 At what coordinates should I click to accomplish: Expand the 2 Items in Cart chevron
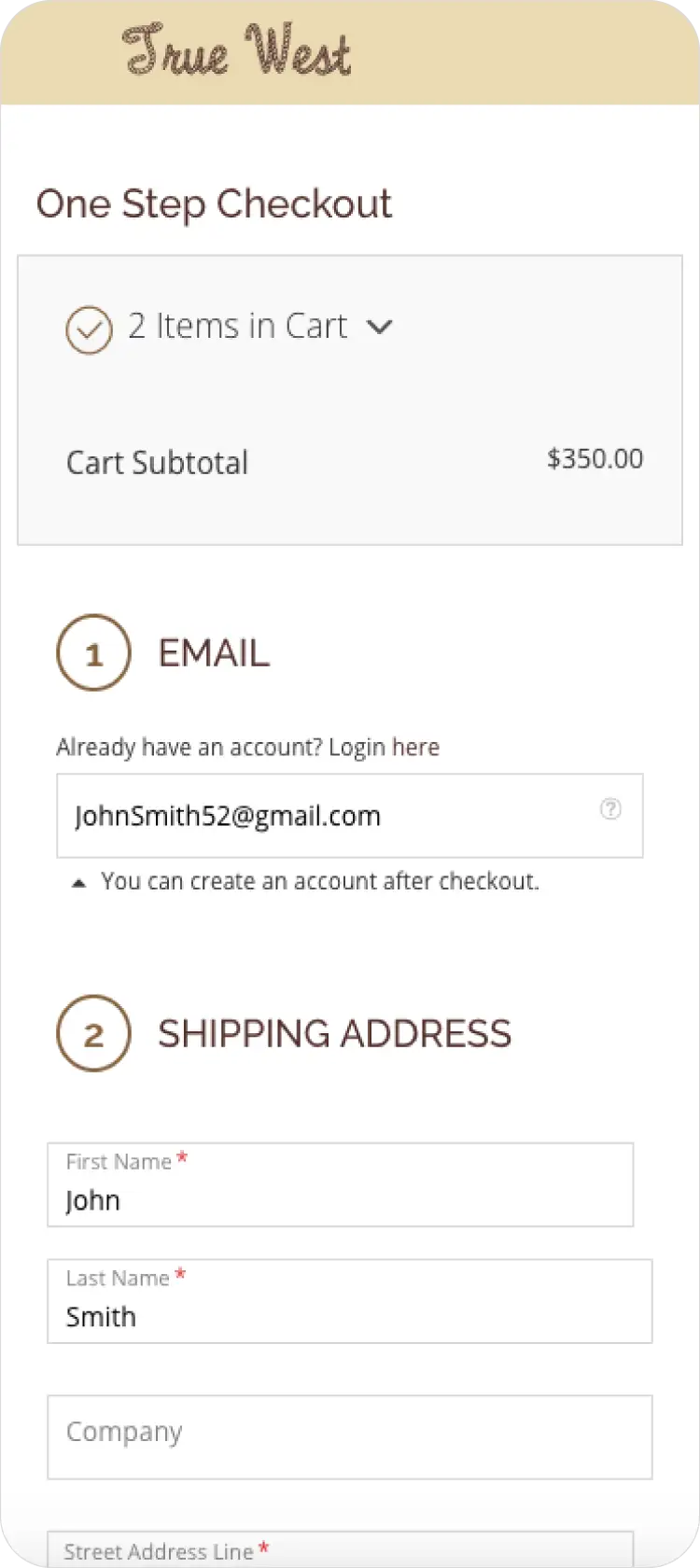point(380,327)
